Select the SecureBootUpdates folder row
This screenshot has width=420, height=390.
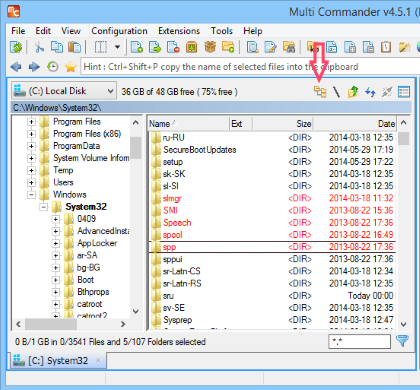pos(272,150)
